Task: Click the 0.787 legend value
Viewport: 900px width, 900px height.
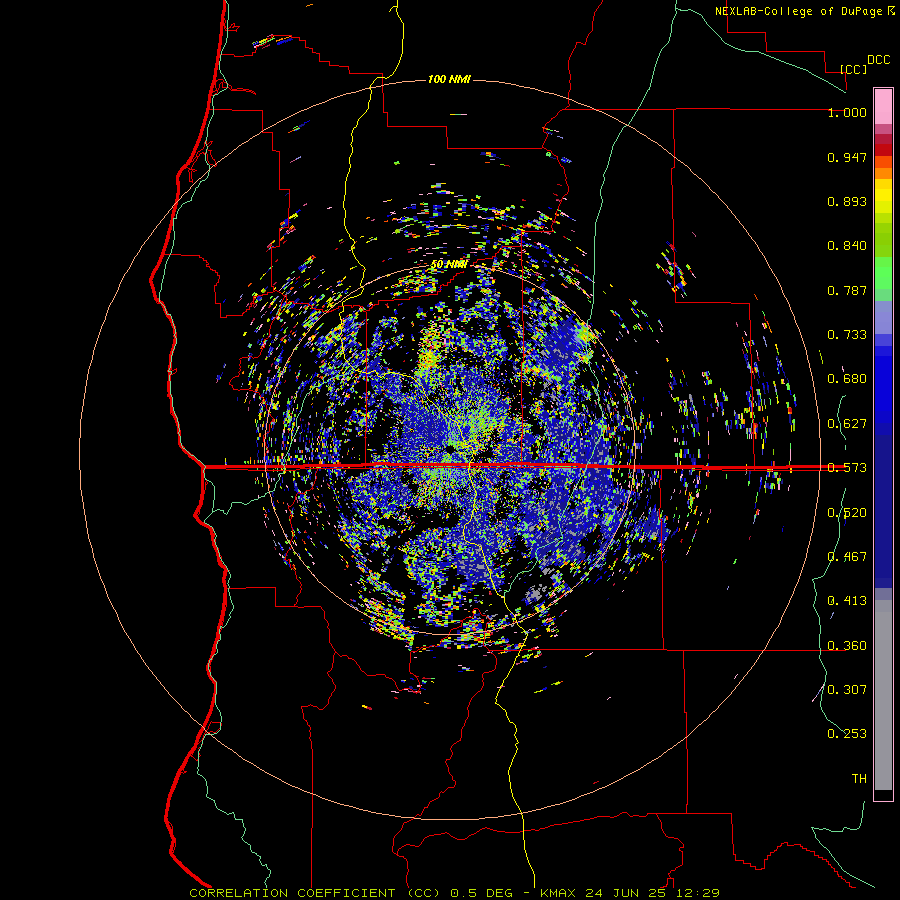Action: point(847,290)
